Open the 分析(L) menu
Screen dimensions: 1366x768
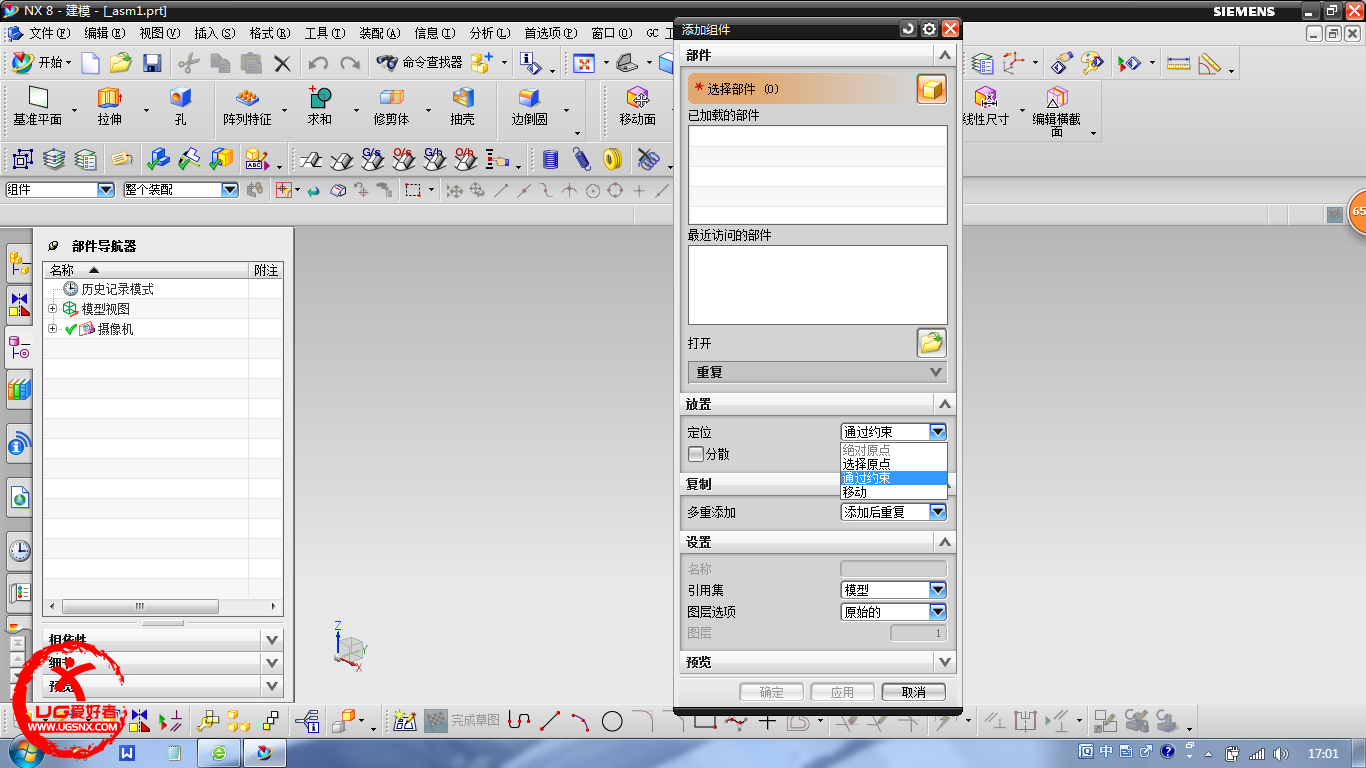489,33
